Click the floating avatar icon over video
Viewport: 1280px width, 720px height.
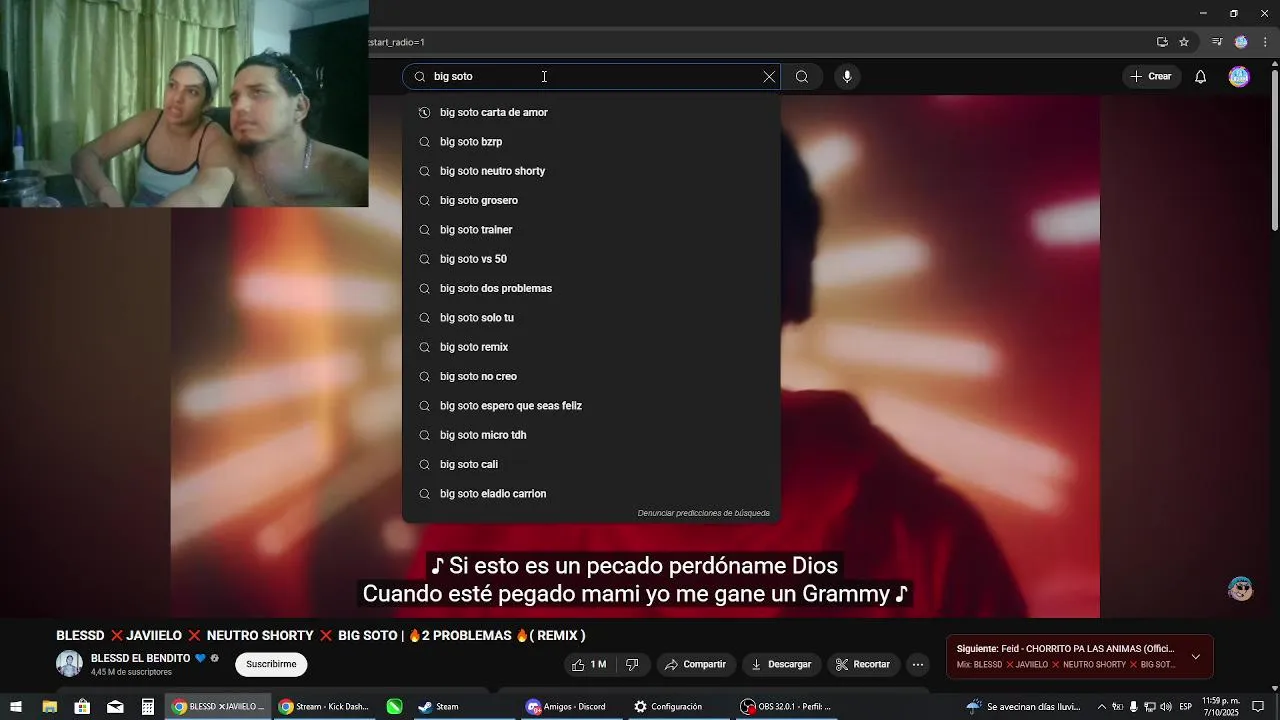point(1240,588)
